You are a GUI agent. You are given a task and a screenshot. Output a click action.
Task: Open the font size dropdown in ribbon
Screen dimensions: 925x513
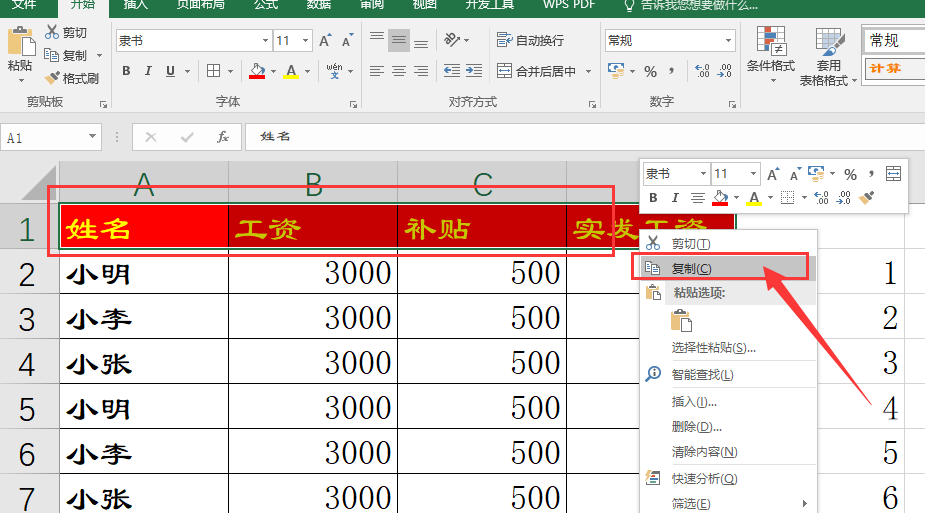[x=306, y=41]
